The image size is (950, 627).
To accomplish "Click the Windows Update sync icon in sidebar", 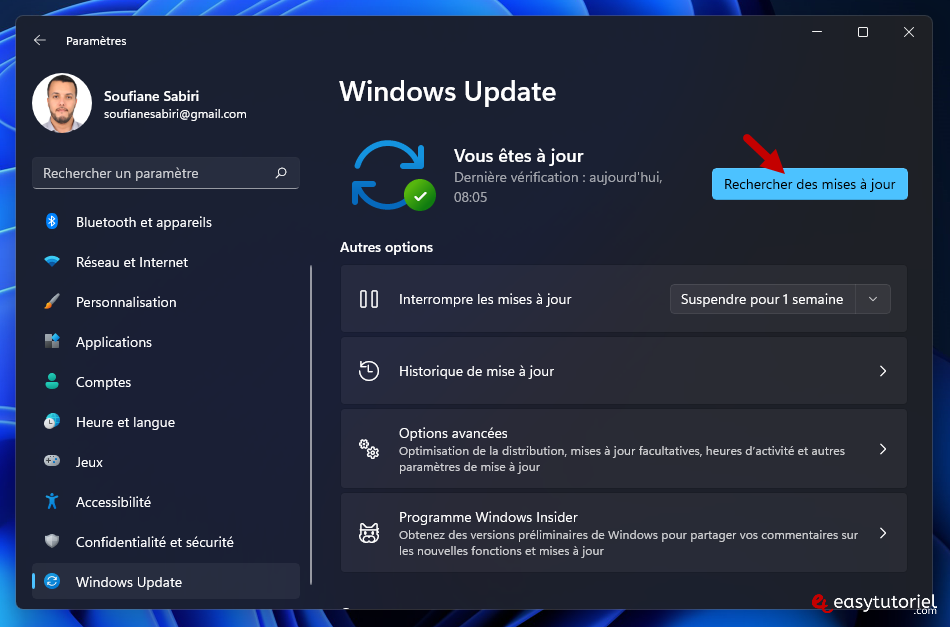I will 52,582.
